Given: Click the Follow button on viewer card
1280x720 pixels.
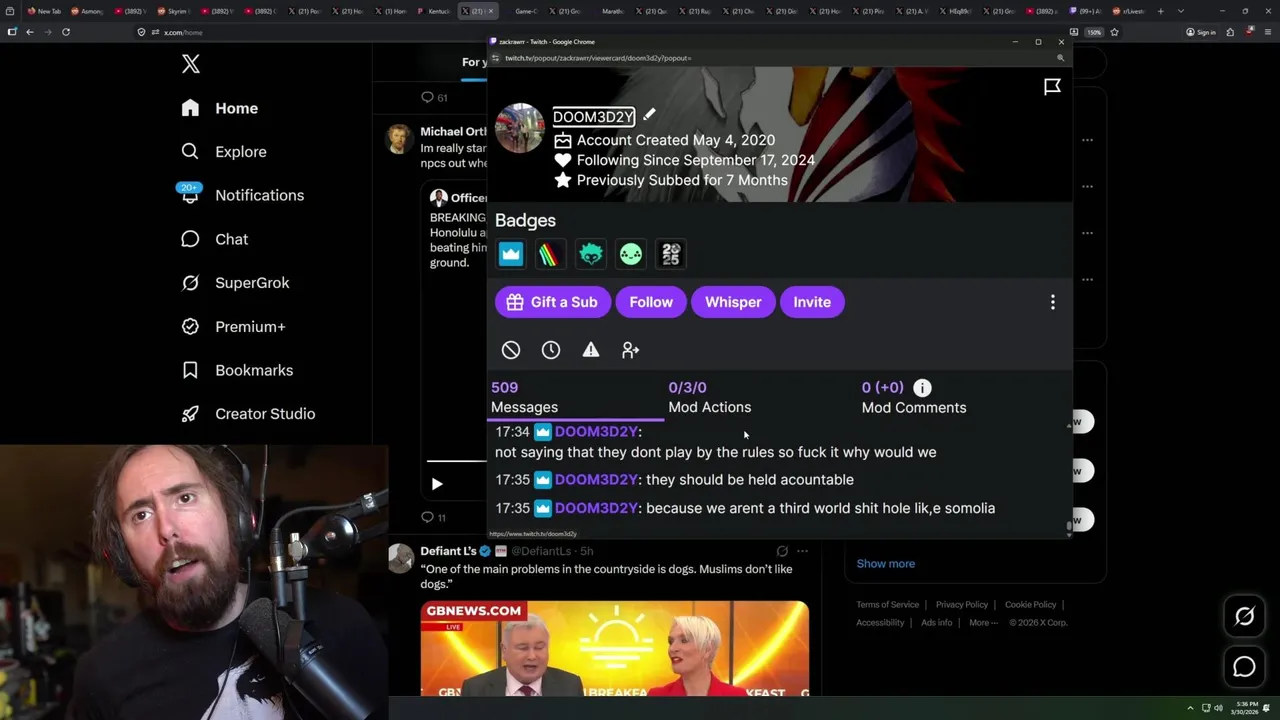Looking at the screenshot, I should coord(651,302).
